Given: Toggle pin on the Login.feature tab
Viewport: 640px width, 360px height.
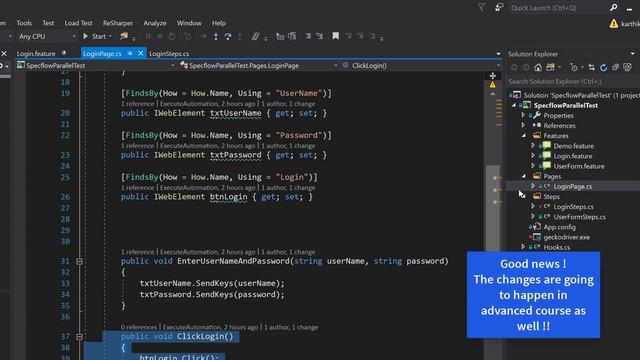Looking at the screenshot, I should [x=64, y=53].
